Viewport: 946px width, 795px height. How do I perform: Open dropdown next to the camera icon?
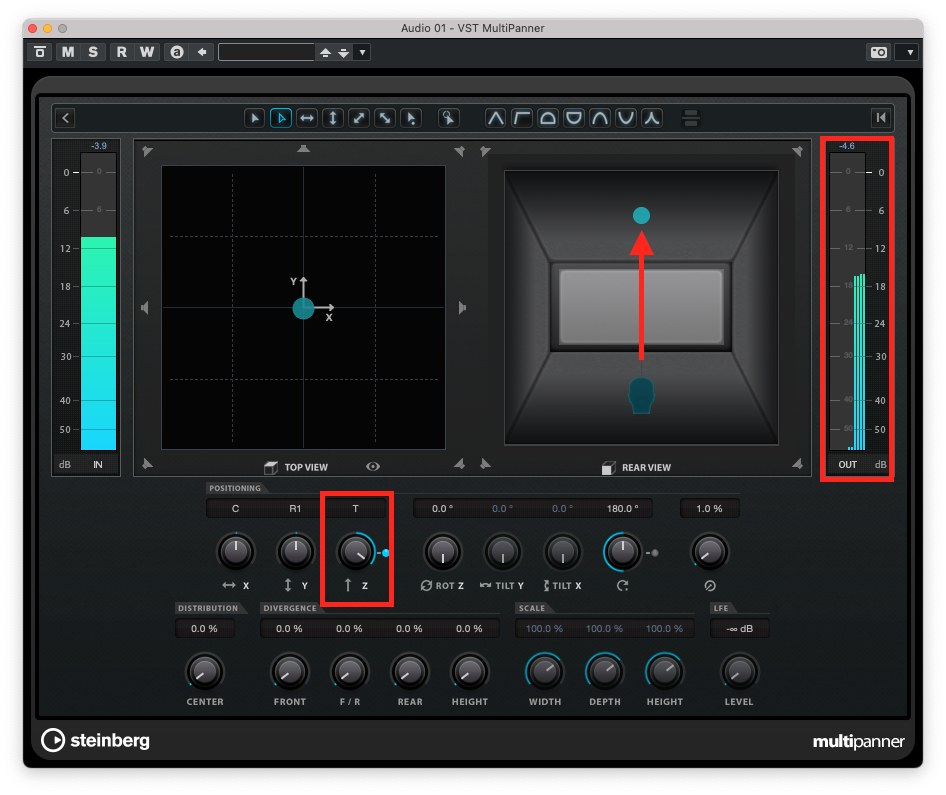click(907, 52)
